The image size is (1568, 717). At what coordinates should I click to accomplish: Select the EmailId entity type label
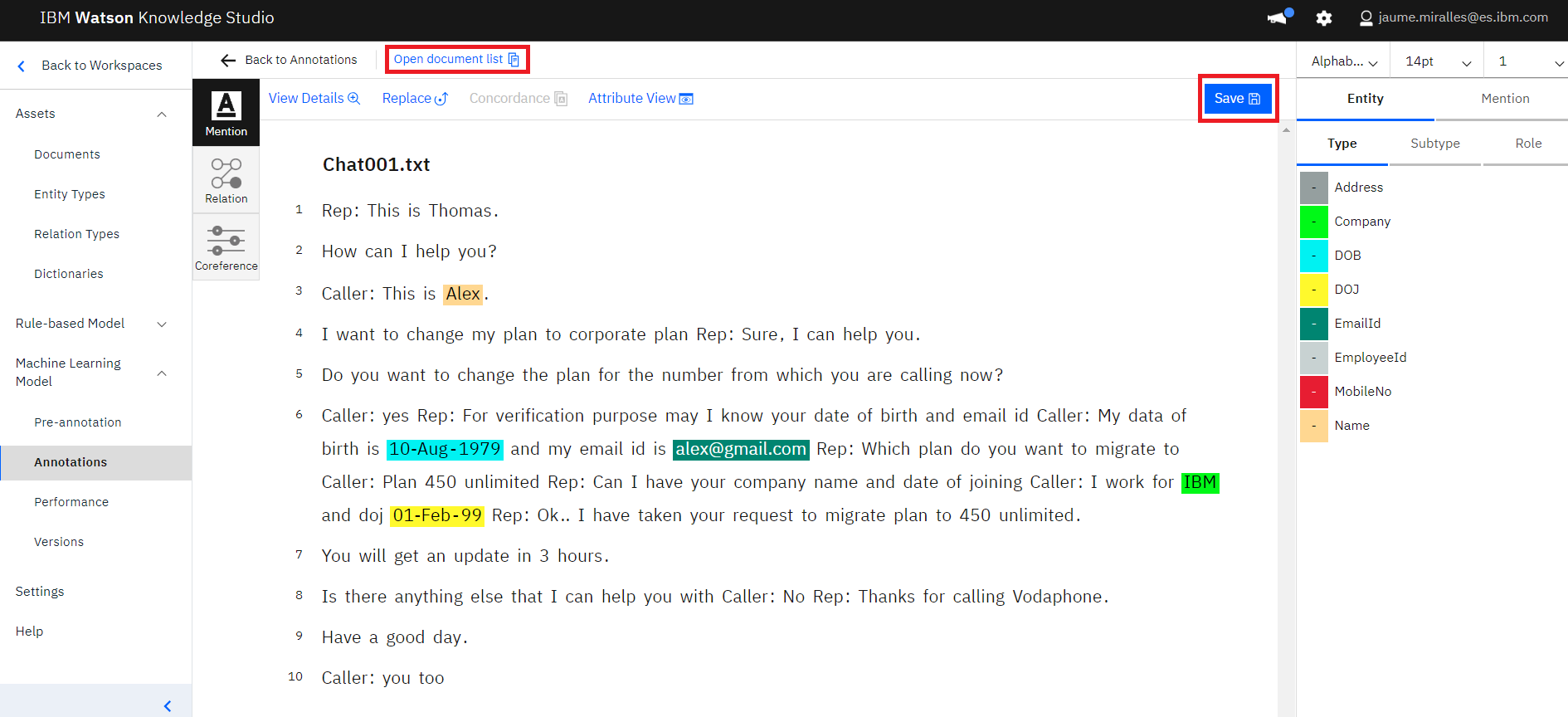click(1357, 324)
